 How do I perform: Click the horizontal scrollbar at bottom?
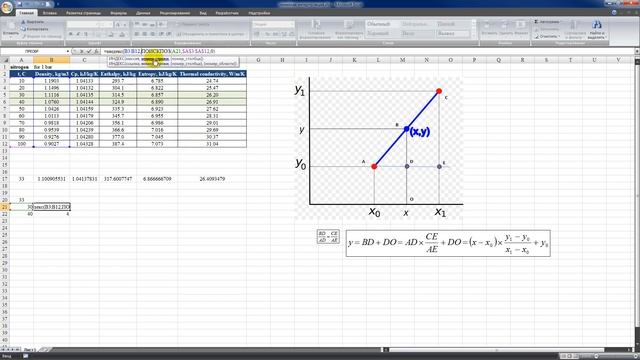coord(497,350)
